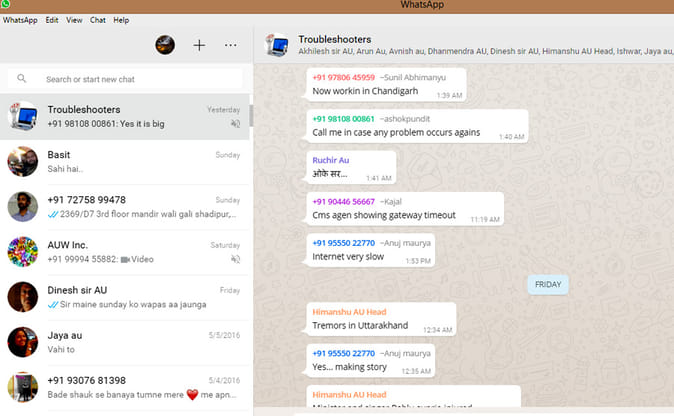Image resolution: width=674 pixels, height=416 pixels.
Task: Click the new chat plus icon
Action: [x=199, y=45]
